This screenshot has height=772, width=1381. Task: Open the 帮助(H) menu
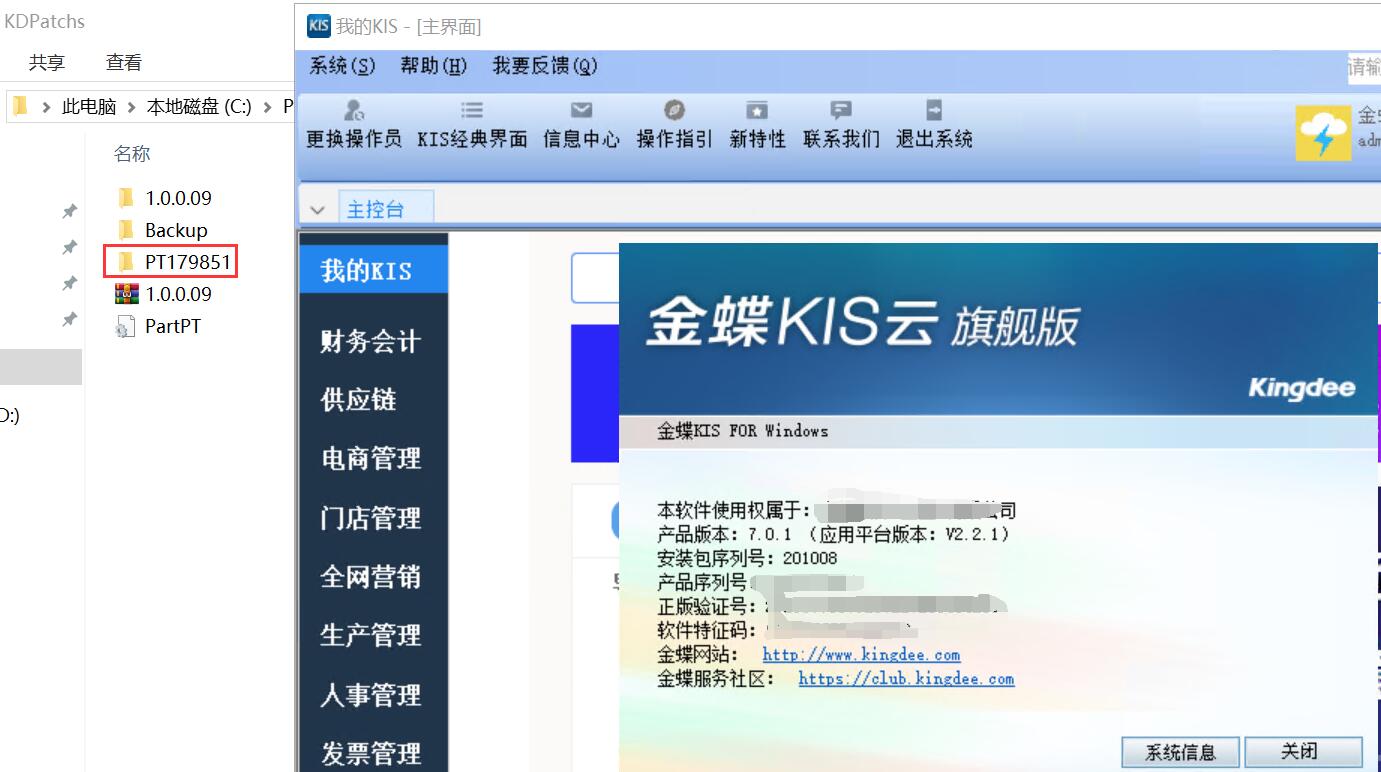pyautogui.click(x=433, y=66)
